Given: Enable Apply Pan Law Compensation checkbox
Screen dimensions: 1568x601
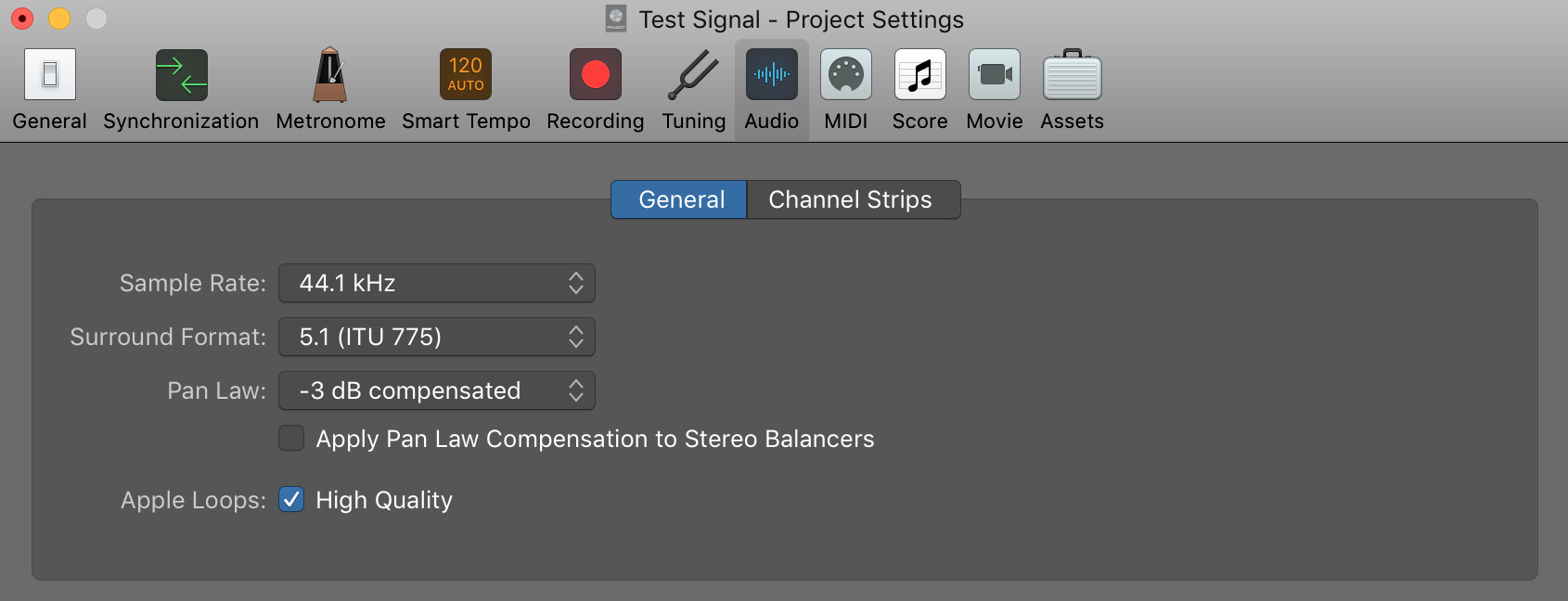Looking at the screenshot, I should click(291, 438).
